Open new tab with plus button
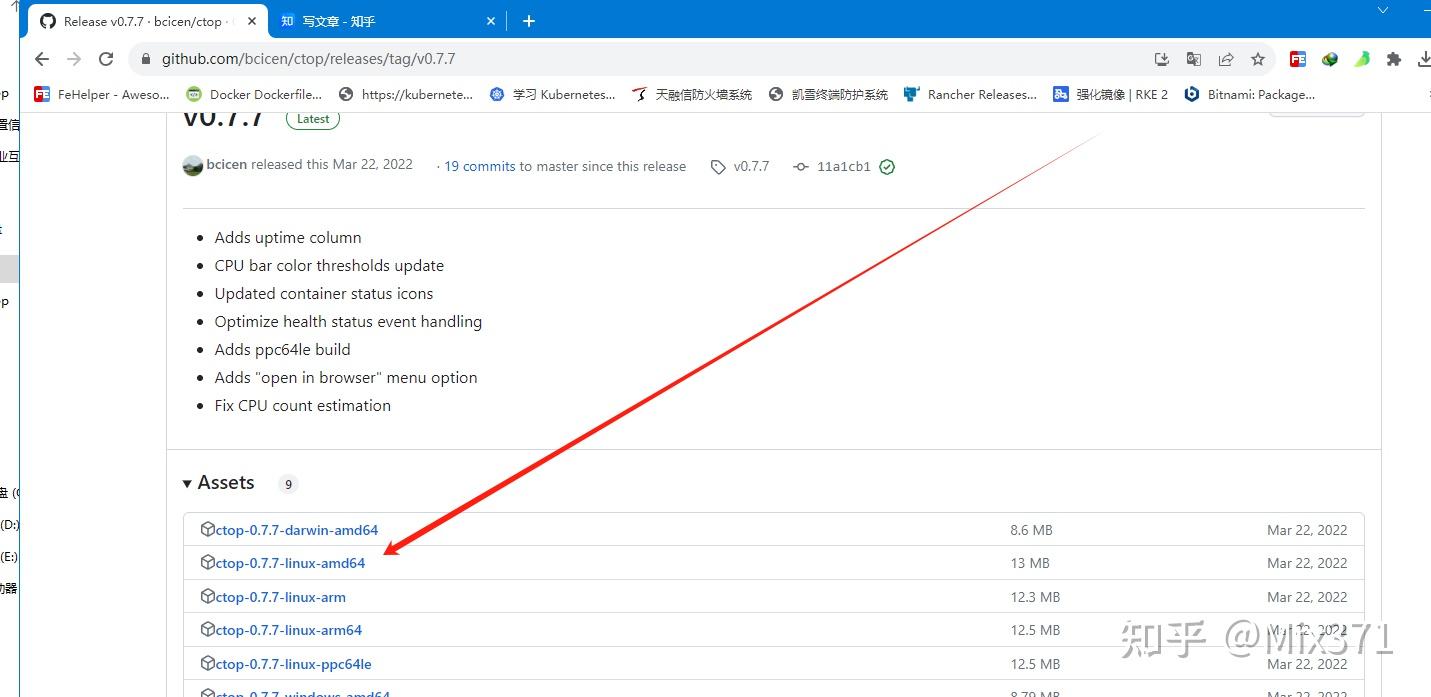Image resolution: width=1431 pixels, height=697 pixels. [x=529, y=21]
